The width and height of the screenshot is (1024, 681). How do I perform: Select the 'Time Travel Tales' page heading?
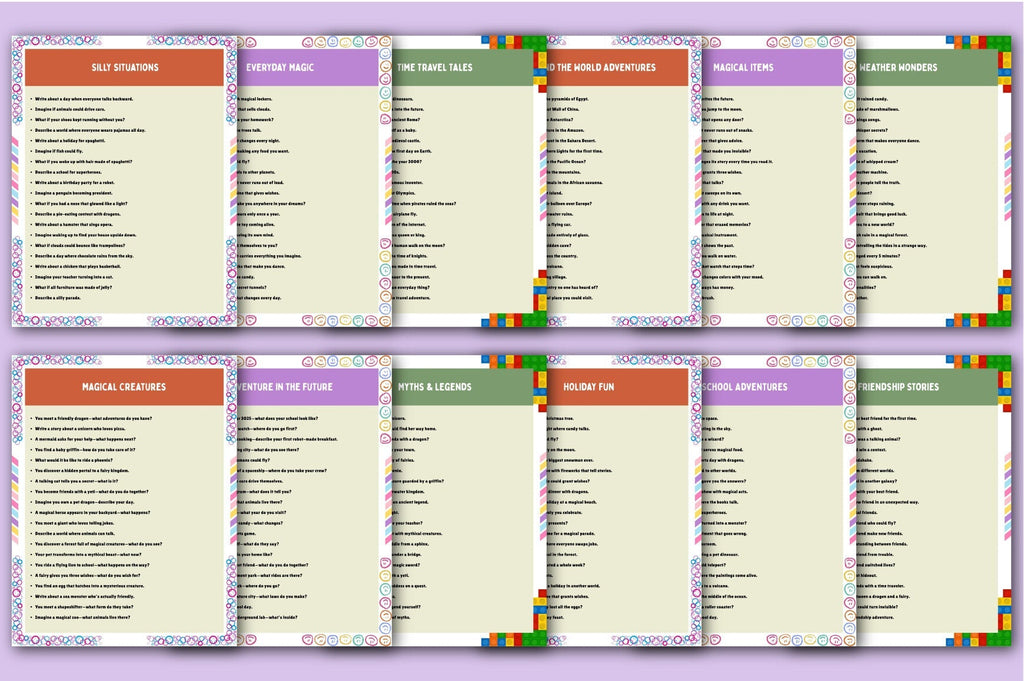click(434, 67)
